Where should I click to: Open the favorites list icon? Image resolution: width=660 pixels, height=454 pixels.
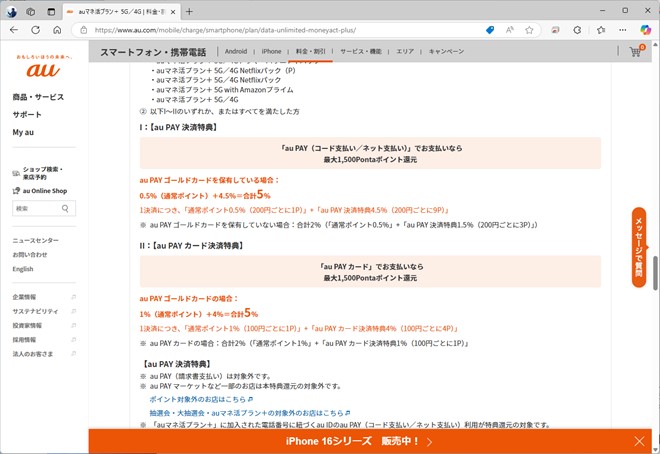601,30
